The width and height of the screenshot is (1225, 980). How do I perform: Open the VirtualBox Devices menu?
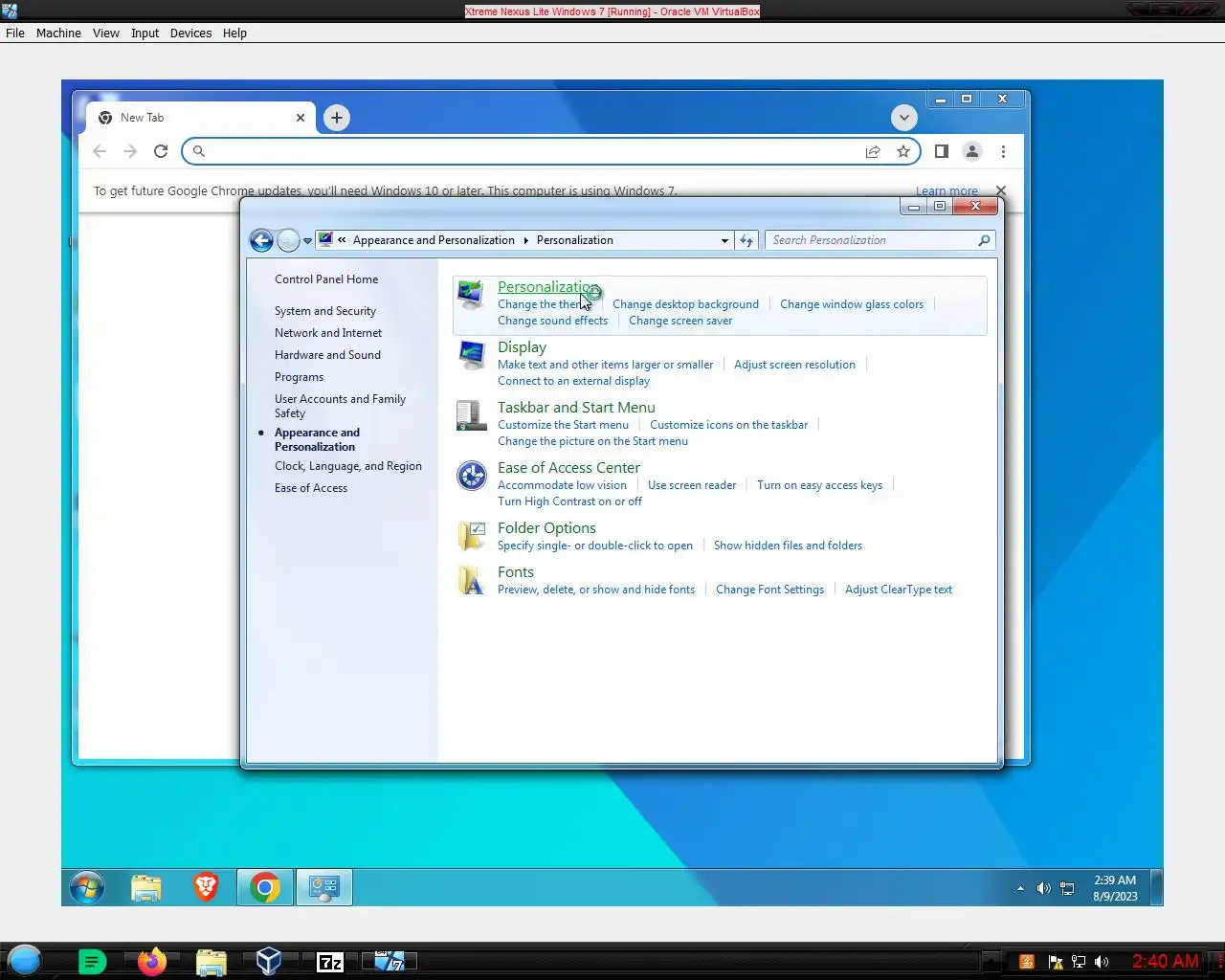190,33
